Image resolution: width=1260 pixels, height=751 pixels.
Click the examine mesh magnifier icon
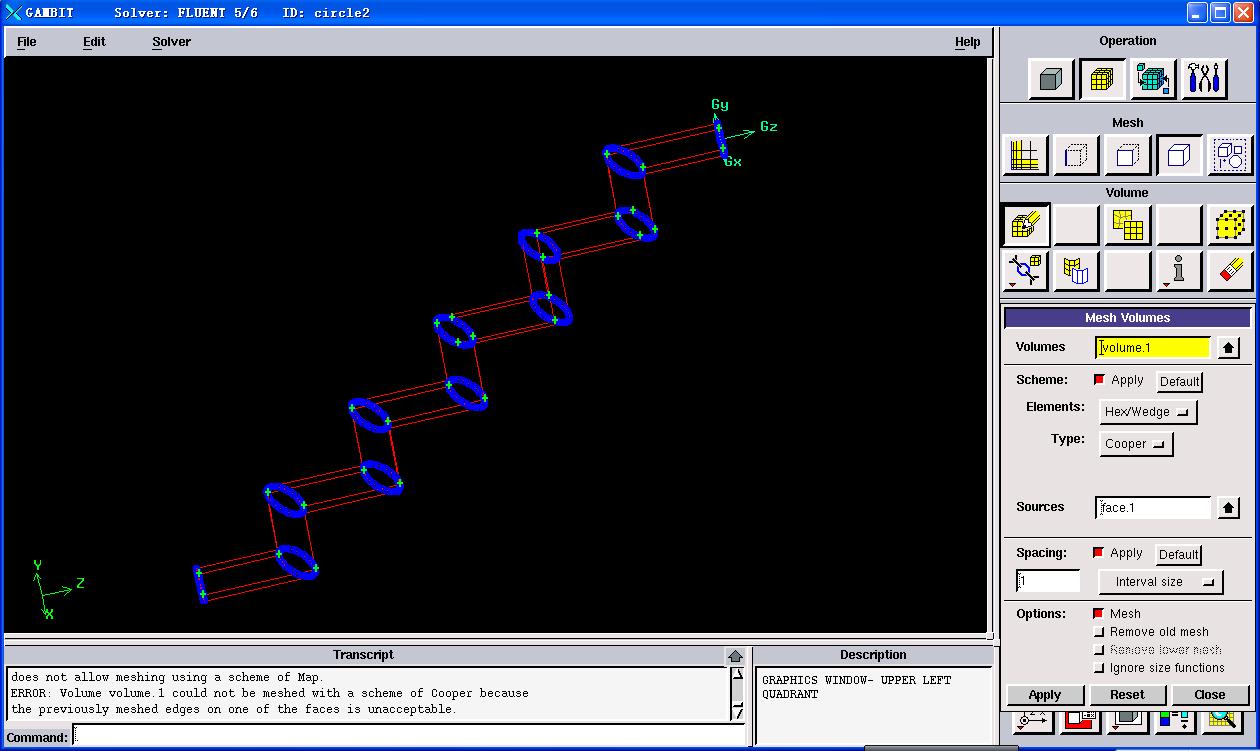click(x=1222, y=720)
